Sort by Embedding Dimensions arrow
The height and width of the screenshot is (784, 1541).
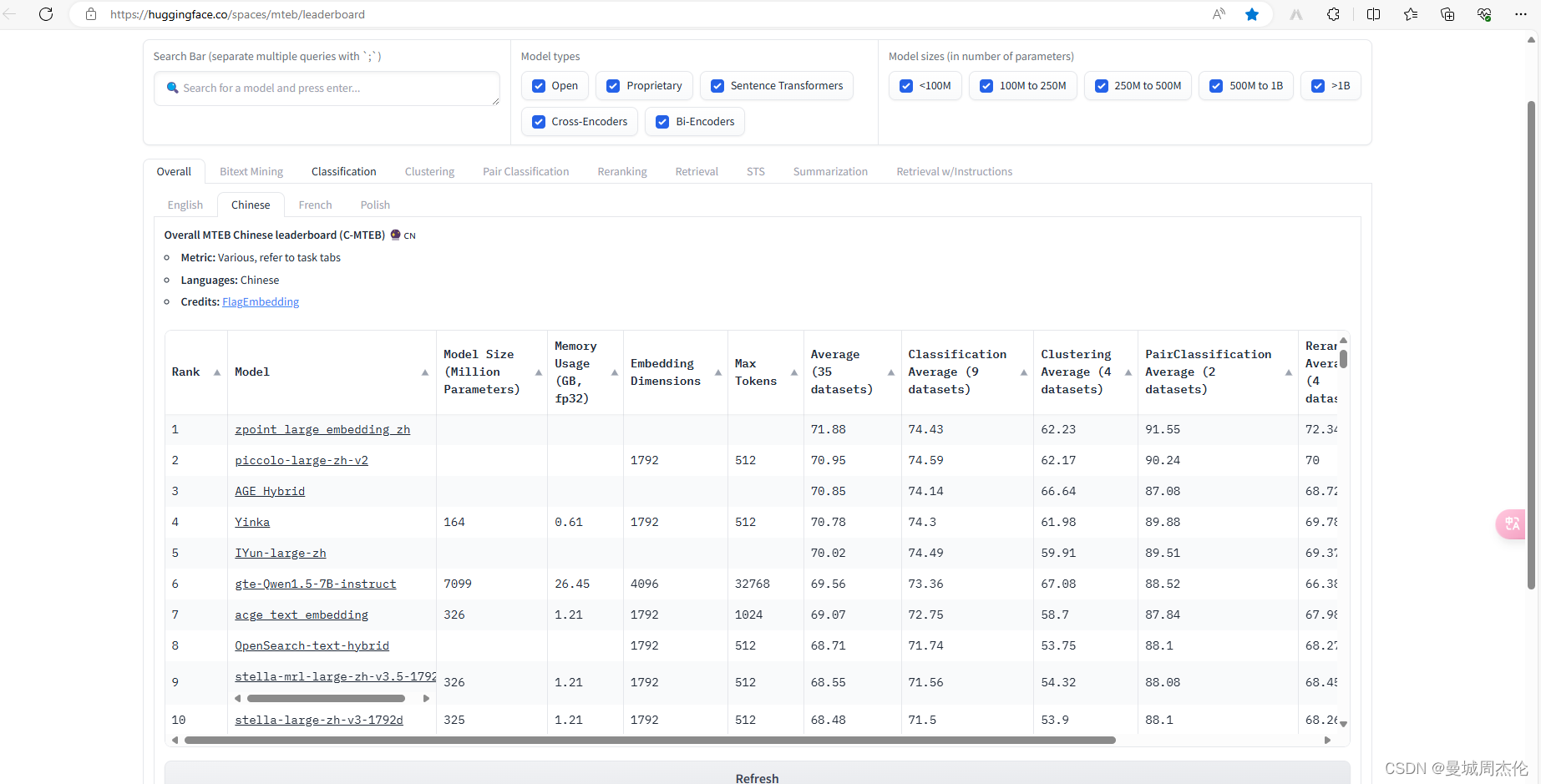718,372
